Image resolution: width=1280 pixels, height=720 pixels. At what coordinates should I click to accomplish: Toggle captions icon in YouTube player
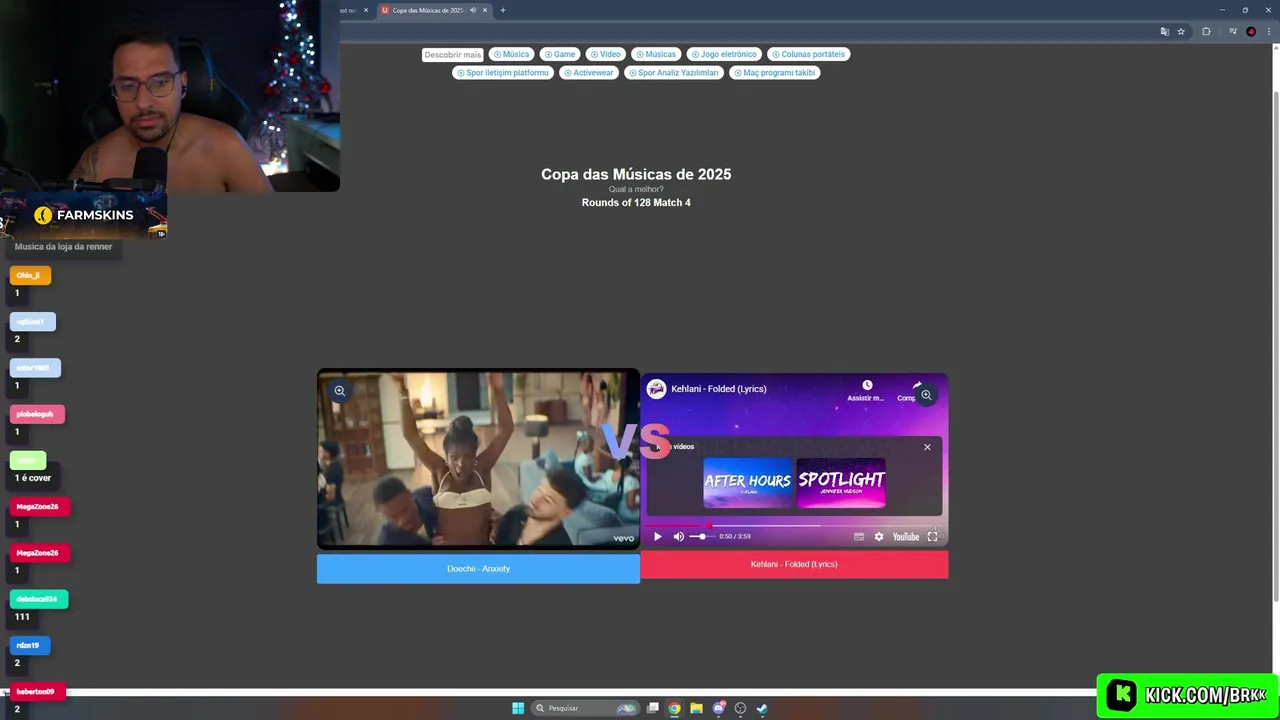coord(859,537)
